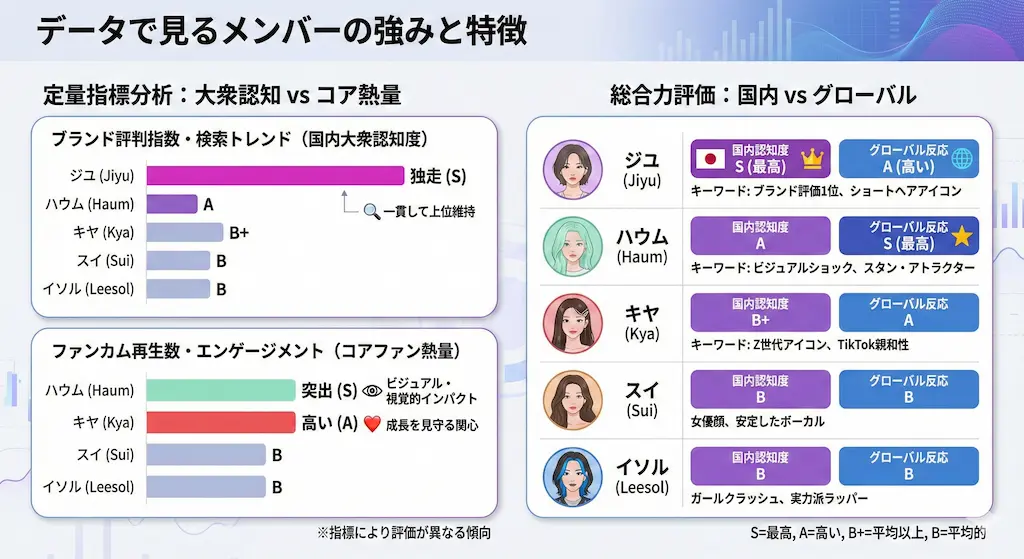Click Sui's グローバル反応 B badge
The image size is (1024, 559).
point(908,390)
